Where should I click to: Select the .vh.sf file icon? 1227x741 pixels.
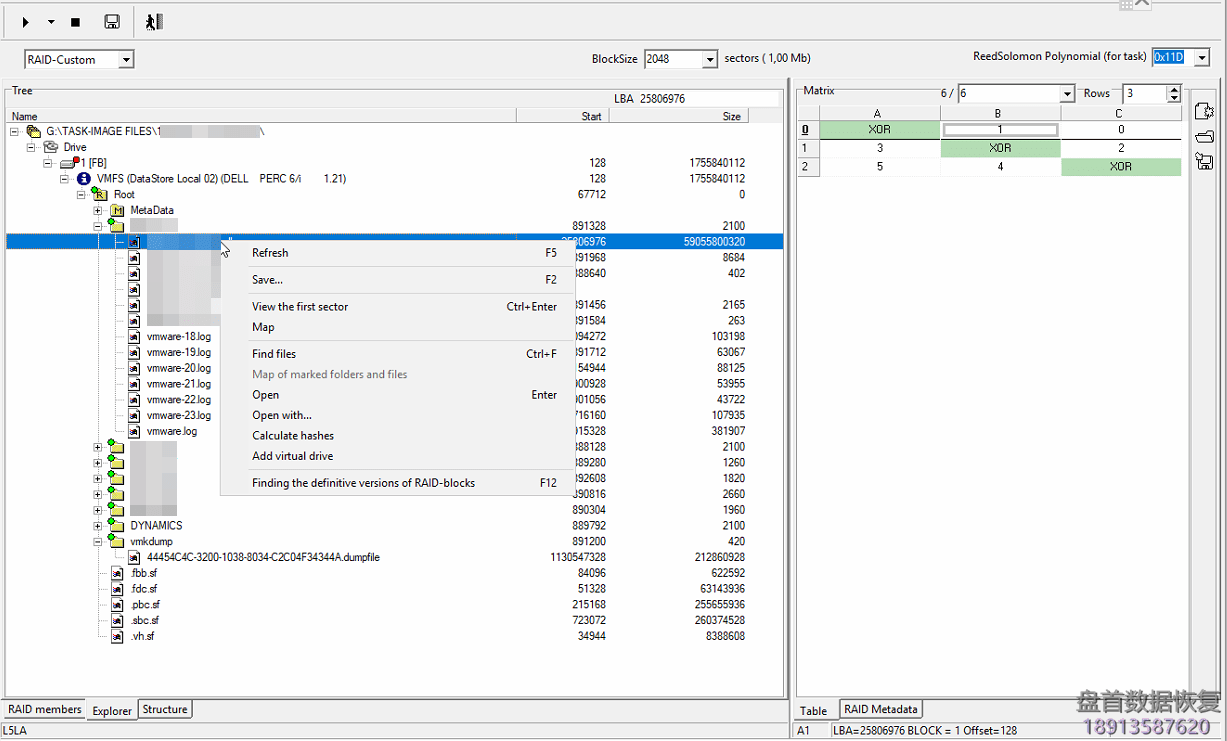117,636
